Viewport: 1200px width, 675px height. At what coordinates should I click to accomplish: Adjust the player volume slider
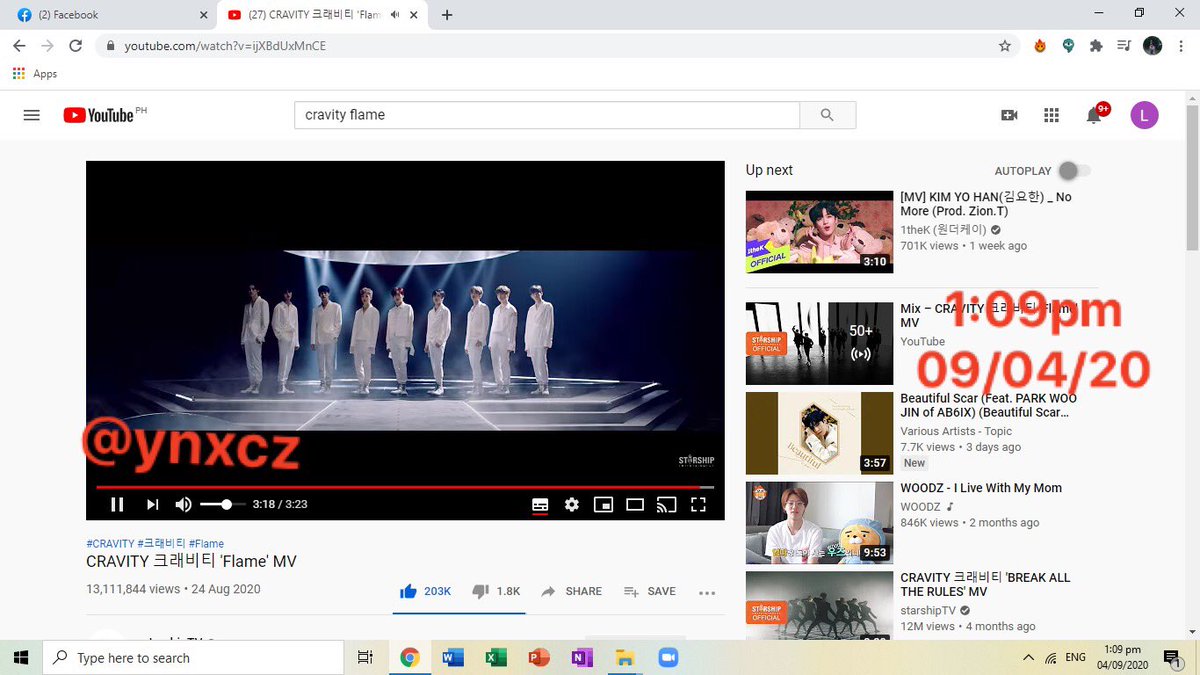(222, 505)
